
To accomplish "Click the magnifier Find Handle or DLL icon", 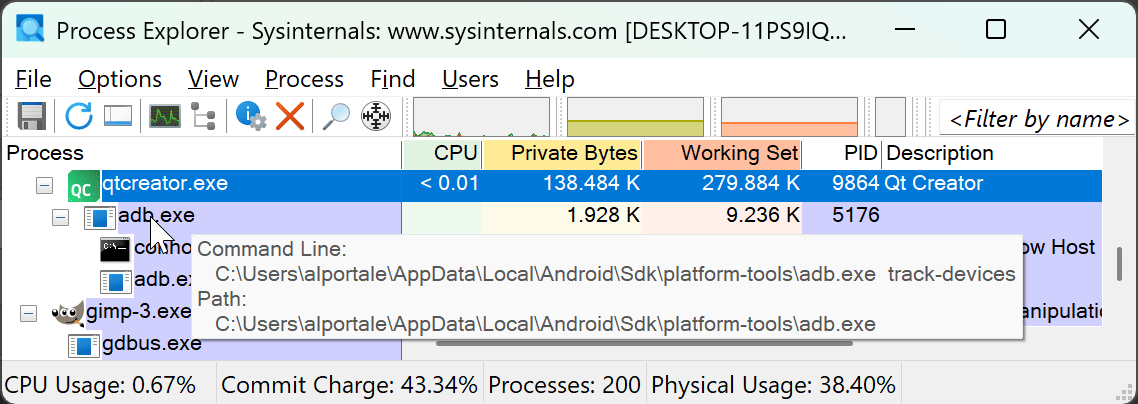I will [336, 116].
